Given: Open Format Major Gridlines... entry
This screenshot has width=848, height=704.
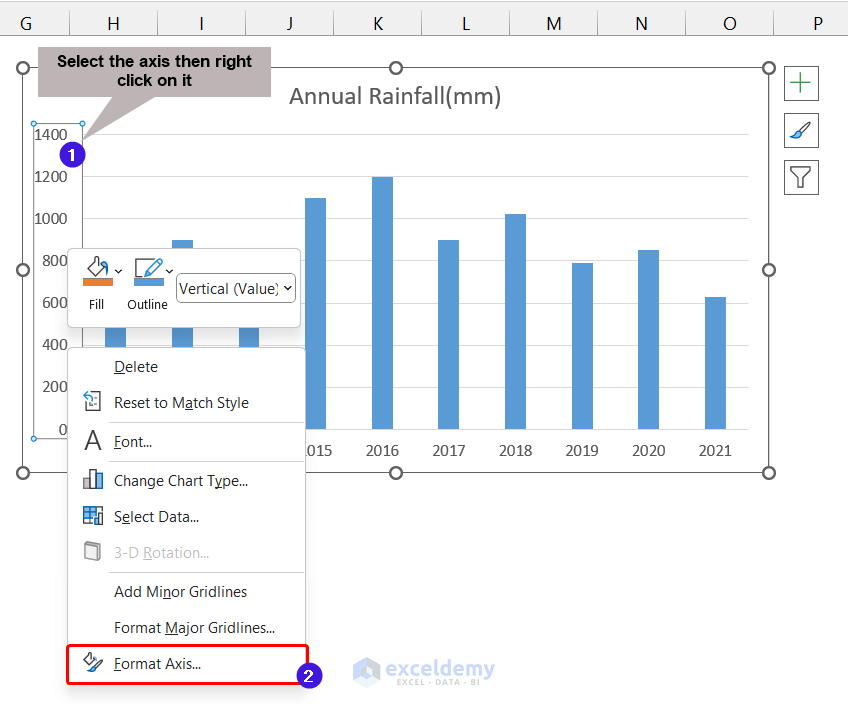Looking at the screenshot, I should click(x=187, y=628).
